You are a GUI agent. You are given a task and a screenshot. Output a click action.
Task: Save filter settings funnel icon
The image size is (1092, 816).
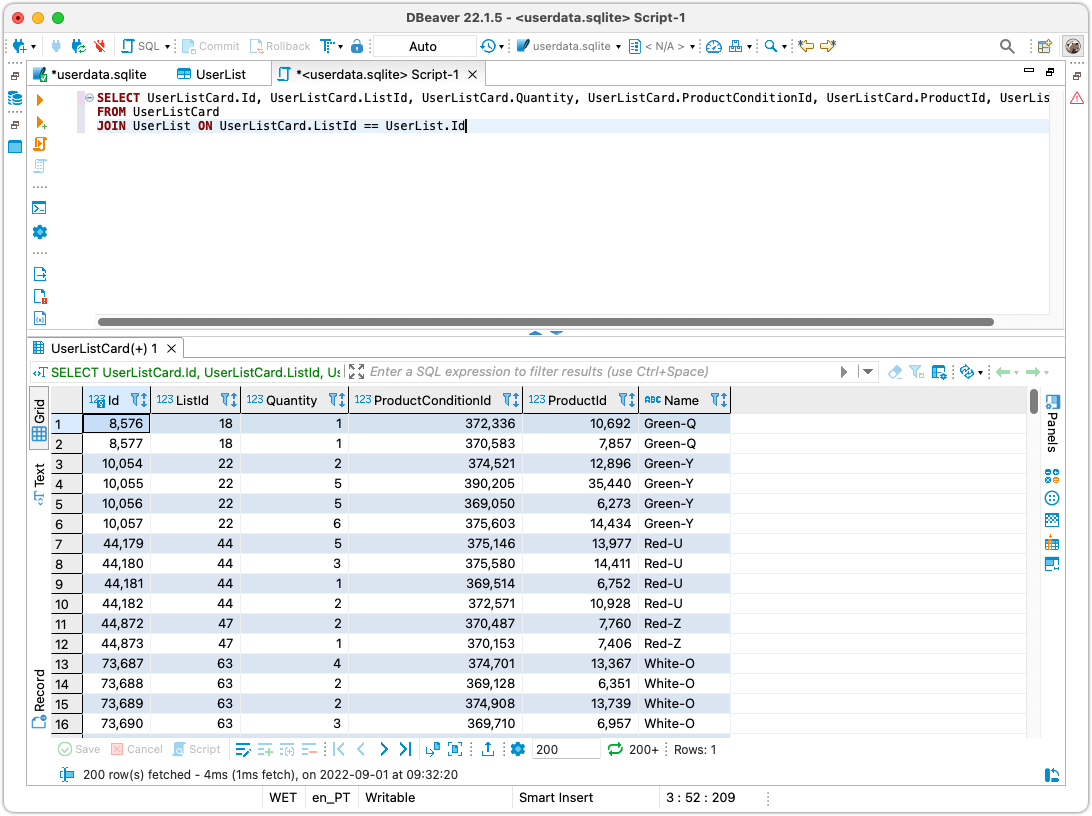(916, 372)
